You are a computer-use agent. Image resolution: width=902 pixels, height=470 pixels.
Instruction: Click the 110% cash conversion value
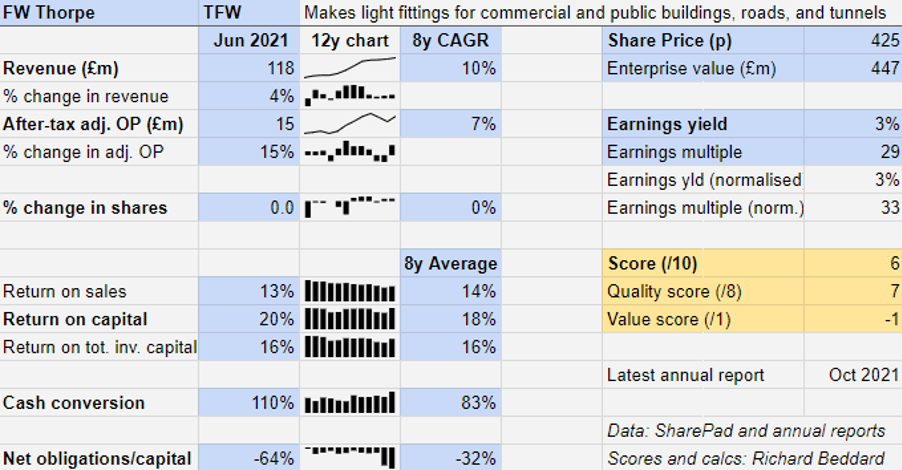249,403
